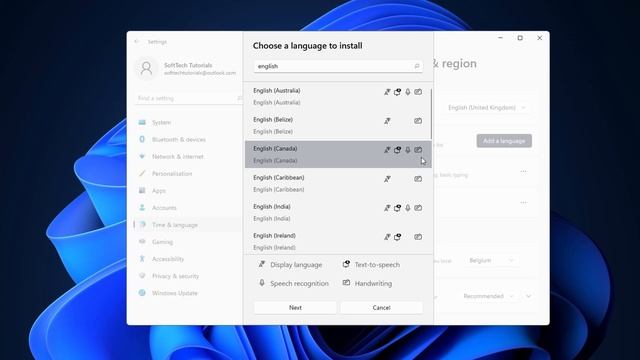Click the language list scrollbar

tap(431, 114)
